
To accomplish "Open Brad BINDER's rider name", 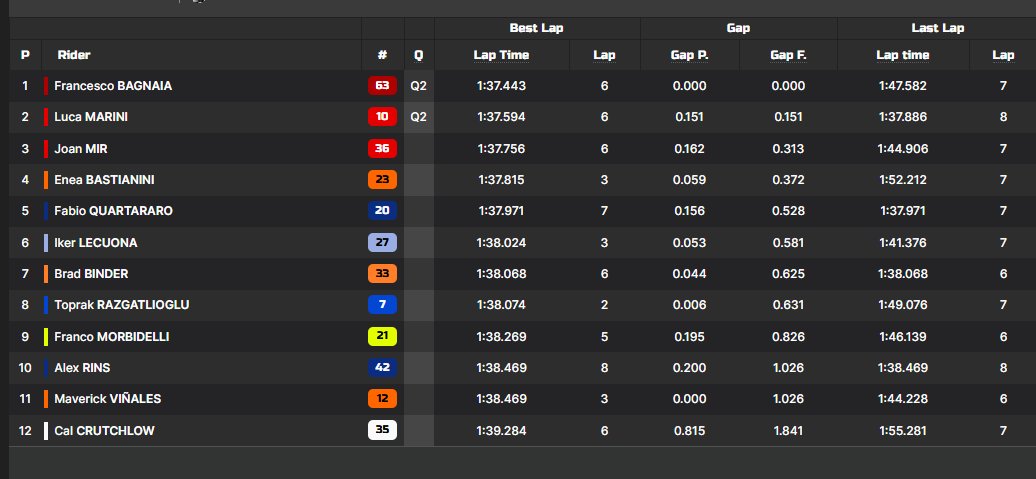I will point(91,274).
